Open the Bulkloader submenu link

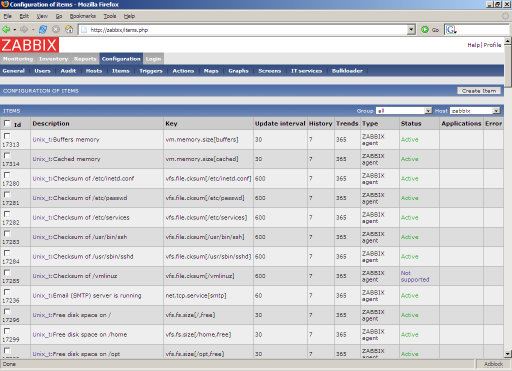(347, 71)
